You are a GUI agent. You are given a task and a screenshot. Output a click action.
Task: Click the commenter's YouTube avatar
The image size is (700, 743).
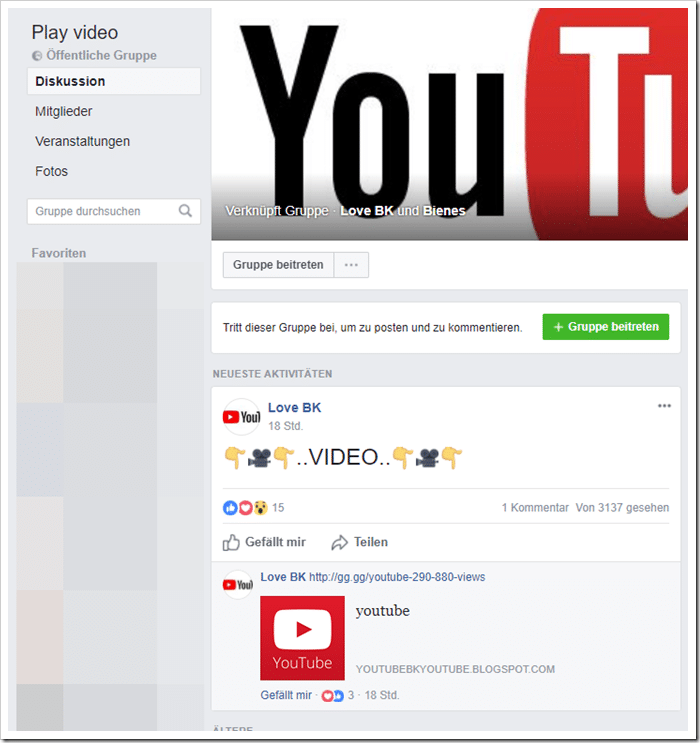(237, 585)
